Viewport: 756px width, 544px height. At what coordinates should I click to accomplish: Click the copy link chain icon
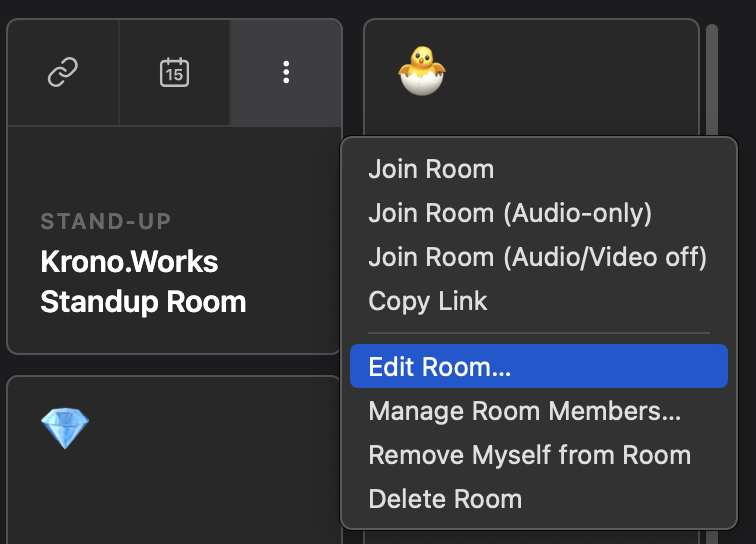[63, 72]
